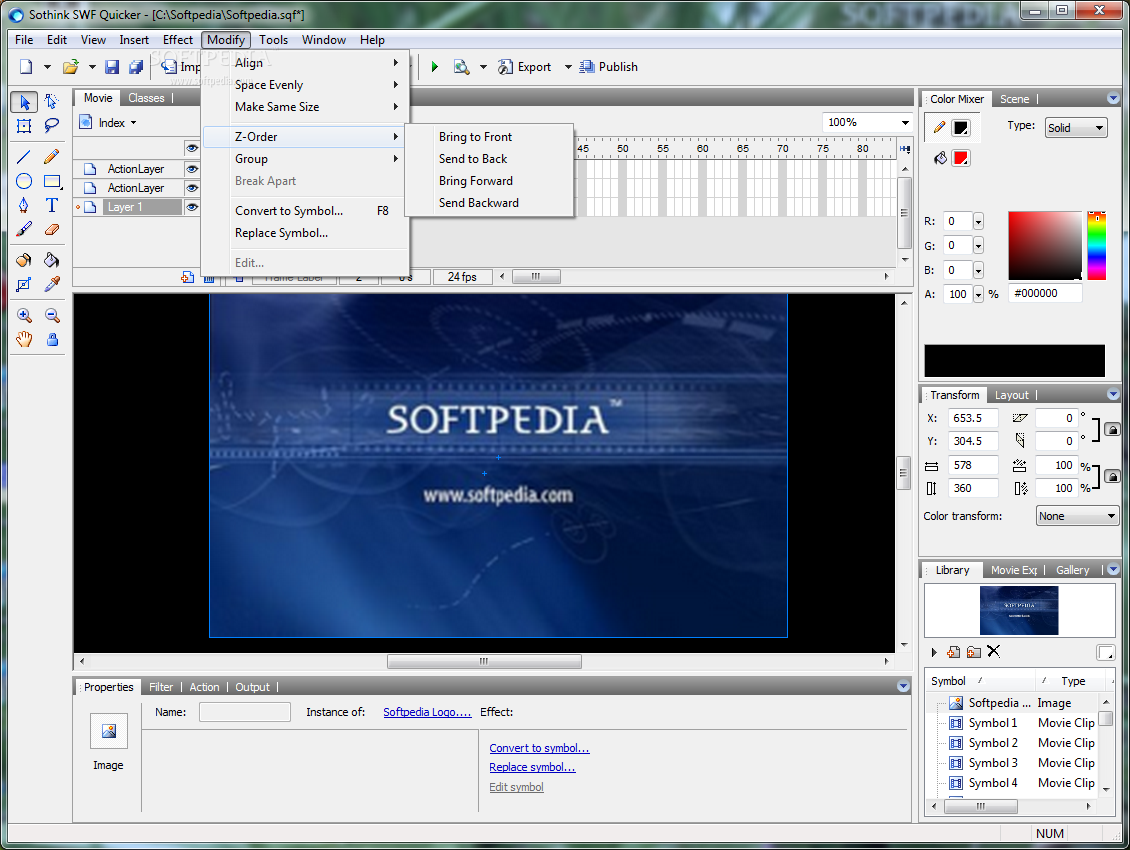Select the Text tool
1130x850 pixels.
point(51,205)
